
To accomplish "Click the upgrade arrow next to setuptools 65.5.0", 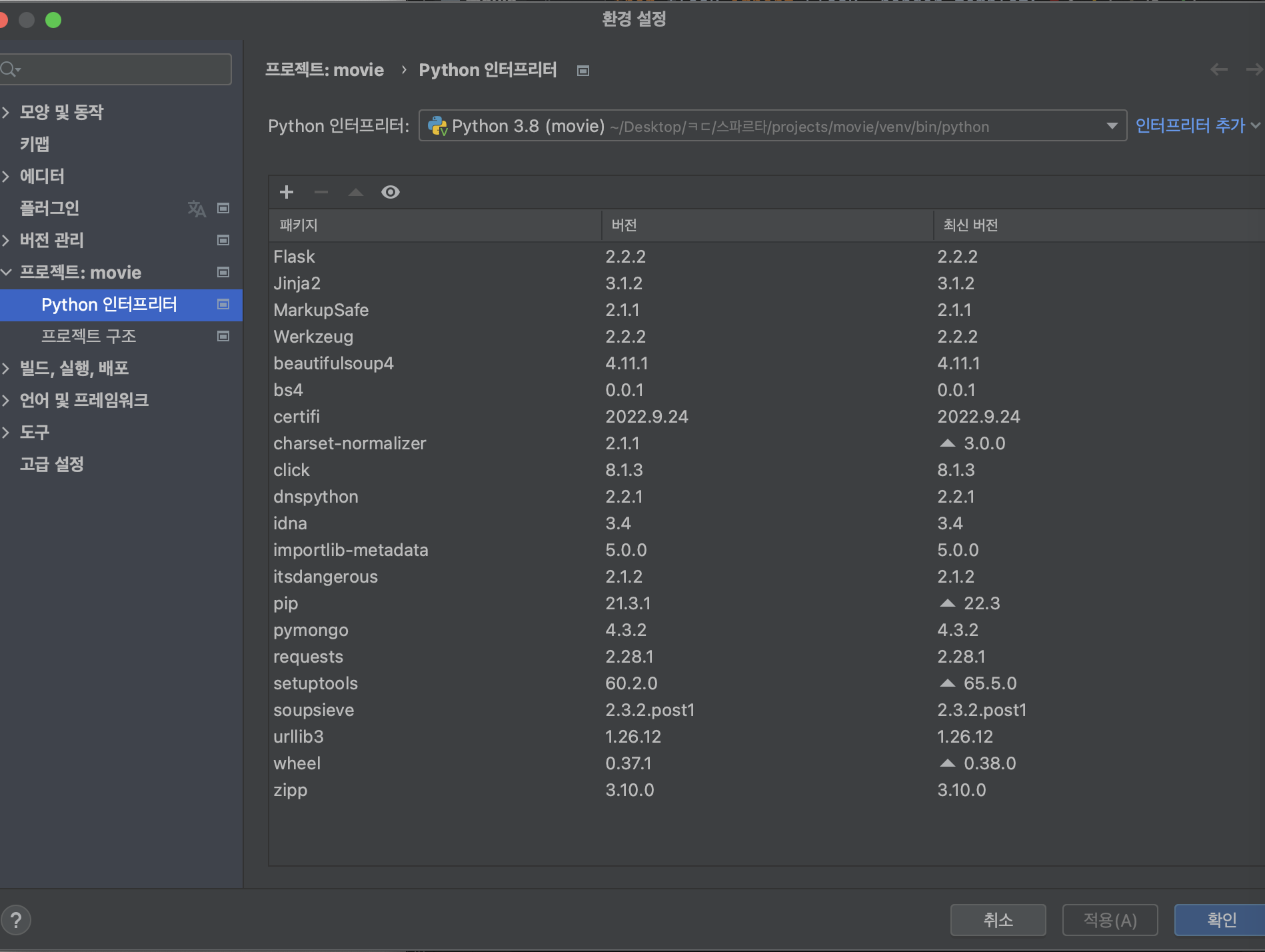I will tap(947, 683).
